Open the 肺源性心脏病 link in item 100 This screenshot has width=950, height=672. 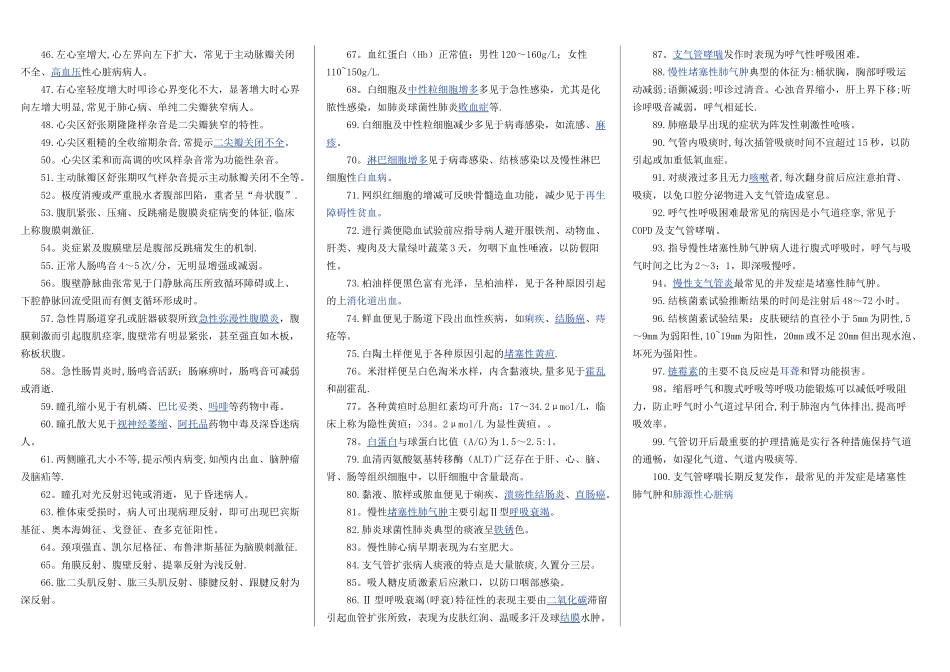(703, 494)
